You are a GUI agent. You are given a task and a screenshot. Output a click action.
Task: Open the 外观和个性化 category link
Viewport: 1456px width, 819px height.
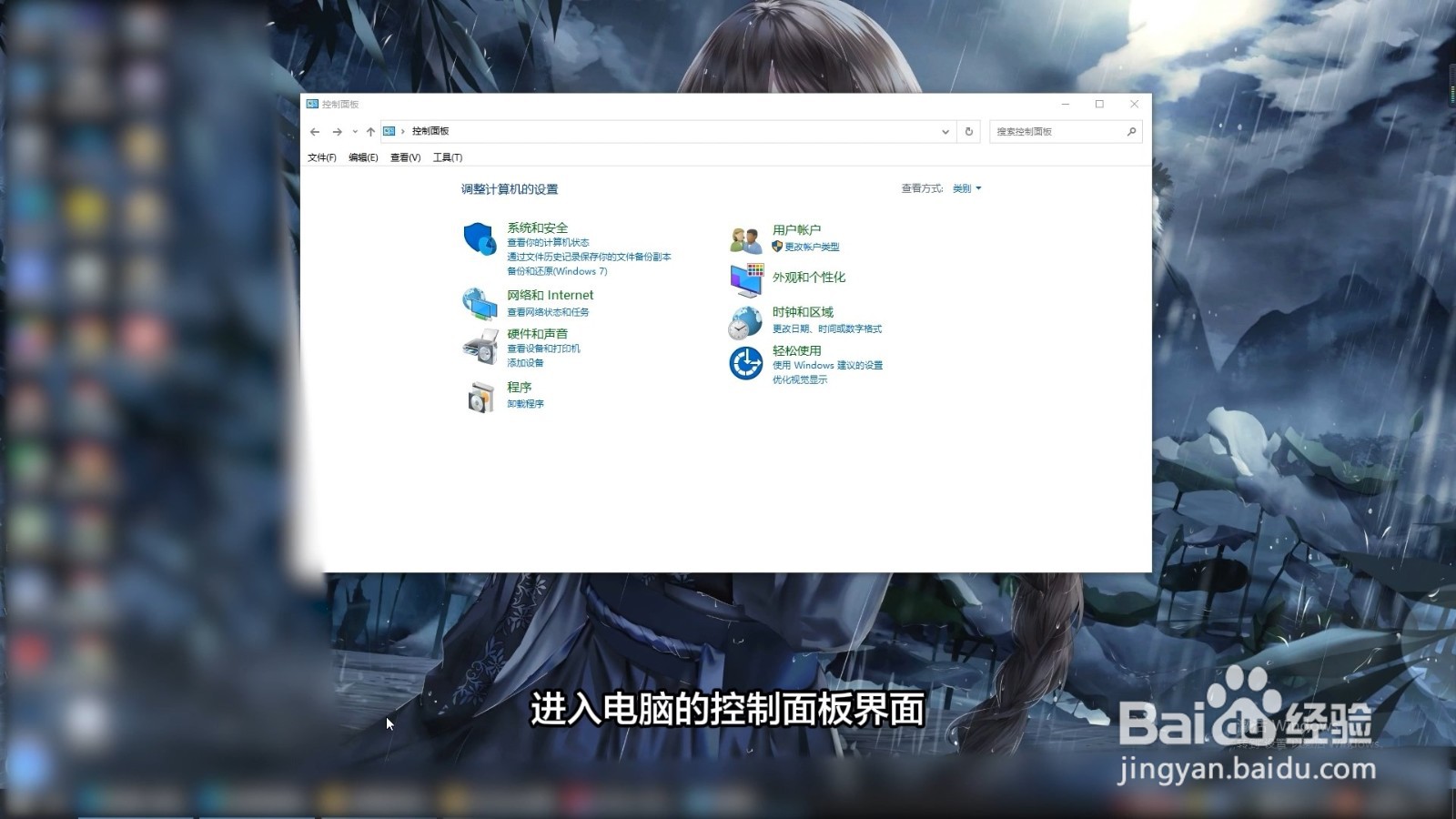809,277
